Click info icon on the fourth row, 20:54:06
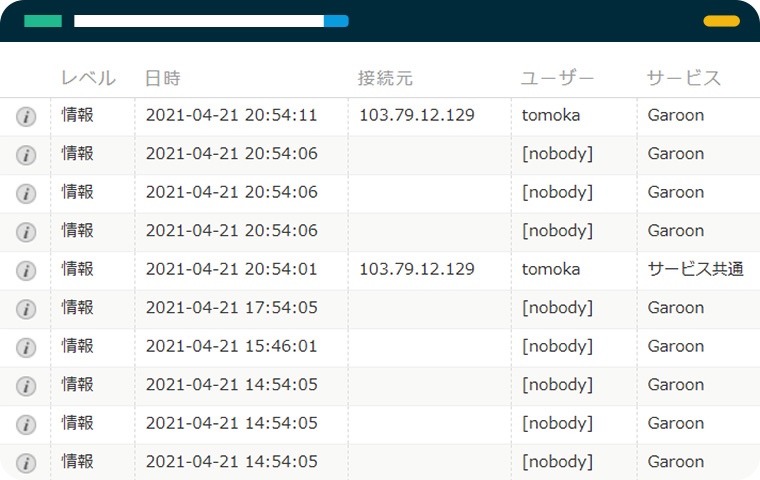The image size is (760, 480). pos(26,232)
